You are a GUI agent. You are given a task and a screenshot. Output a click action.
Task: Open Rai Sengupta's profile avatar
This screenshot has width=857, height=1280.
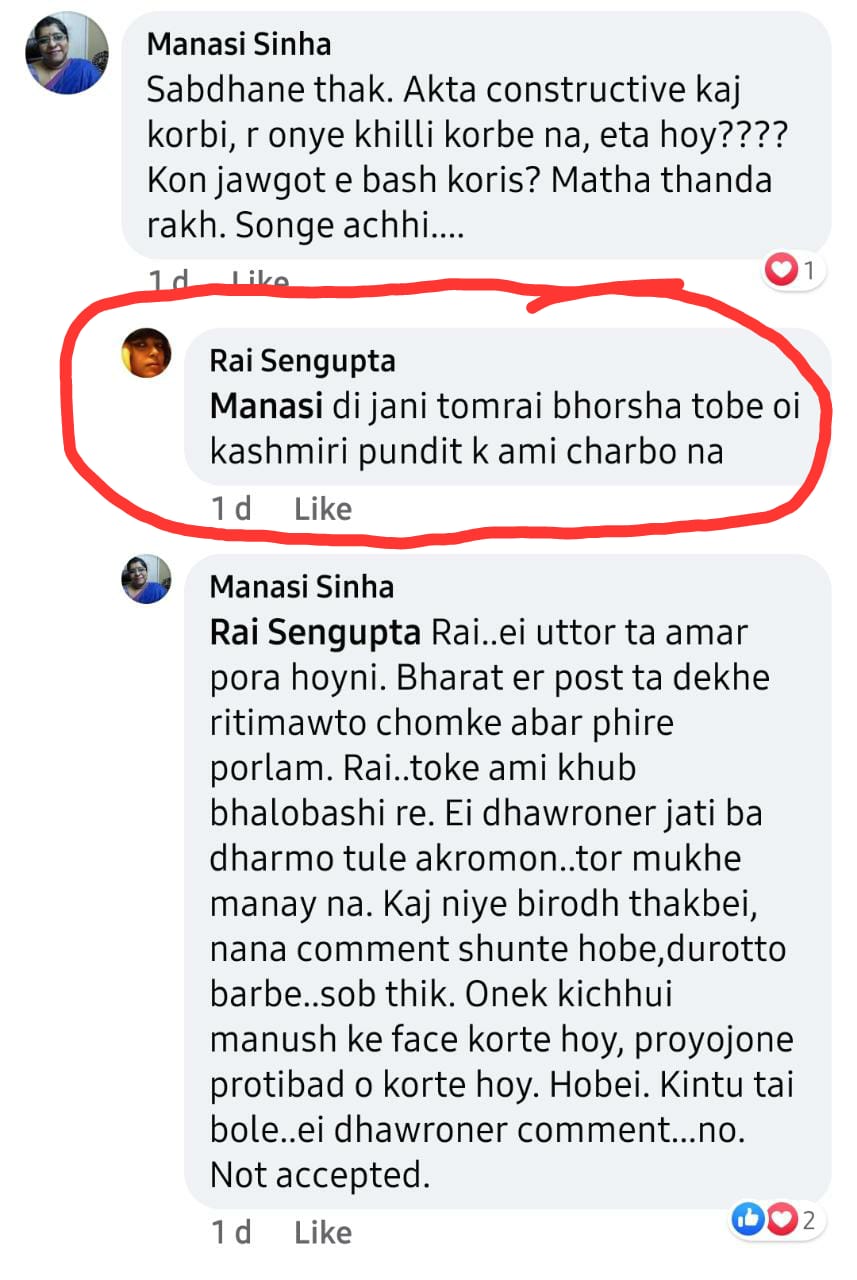(x=146, y=354)
